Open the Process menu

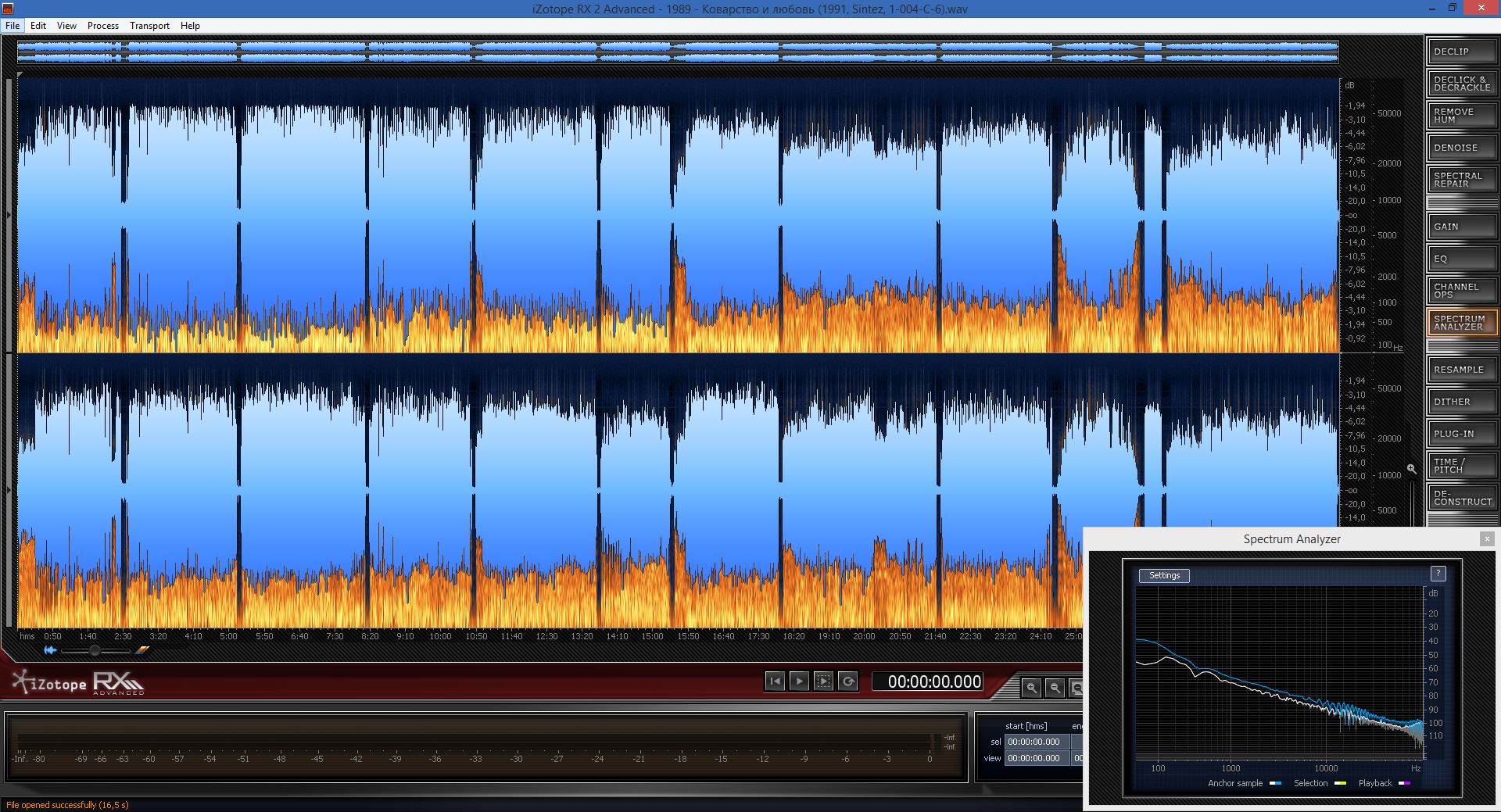pos(103,26)
